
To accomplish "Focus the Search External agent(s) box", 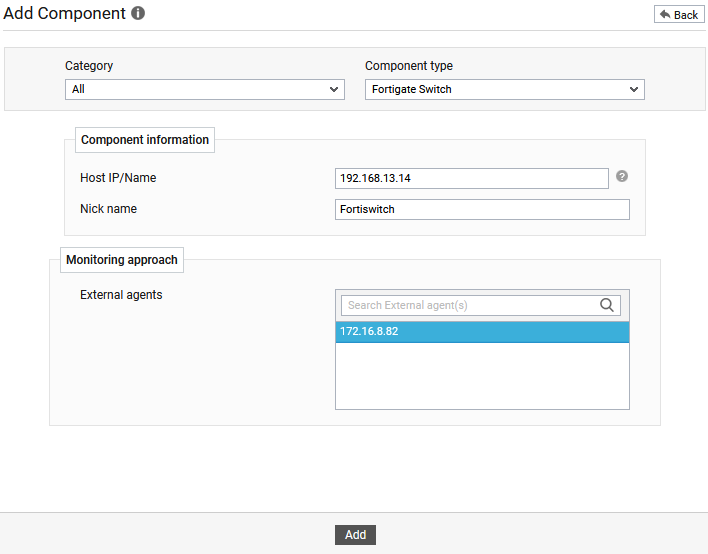I will [470, 305].
